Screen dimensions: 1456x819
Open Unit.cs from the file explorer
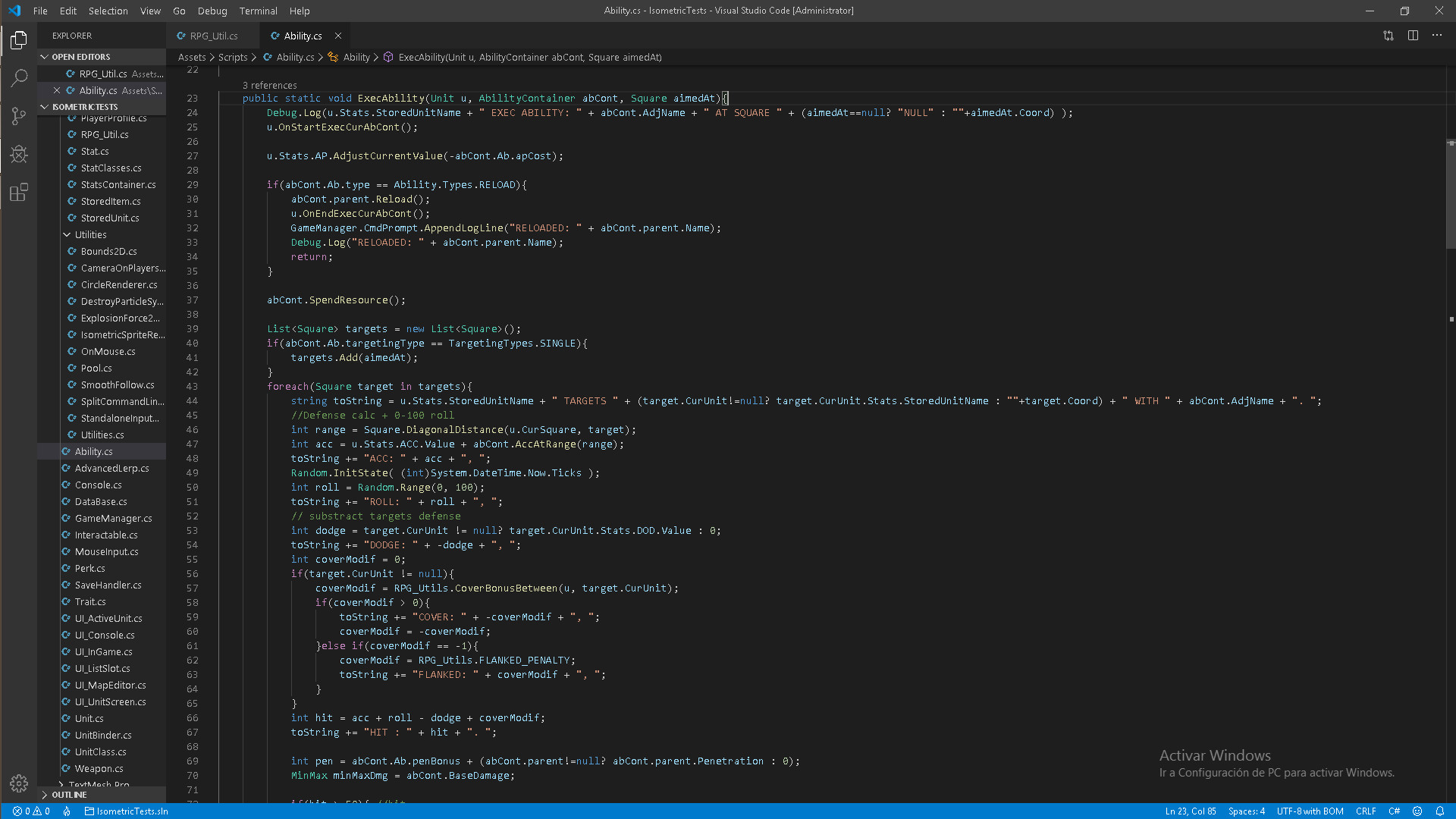(89, 718)
